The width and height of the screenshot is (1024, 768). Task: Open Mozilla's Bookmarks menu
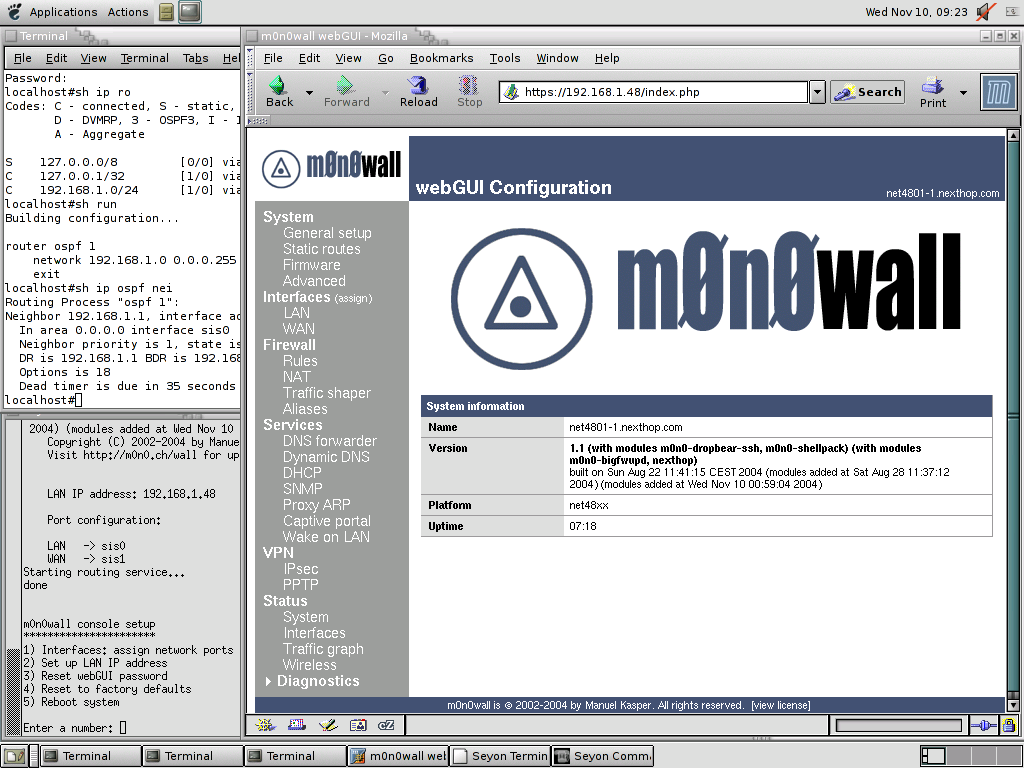441,58
